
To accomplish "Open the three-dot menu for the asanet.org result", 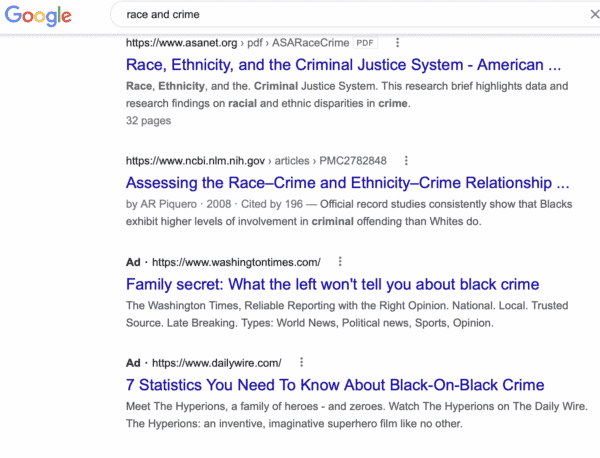I will pyautogui.click(x=398, y=42).
